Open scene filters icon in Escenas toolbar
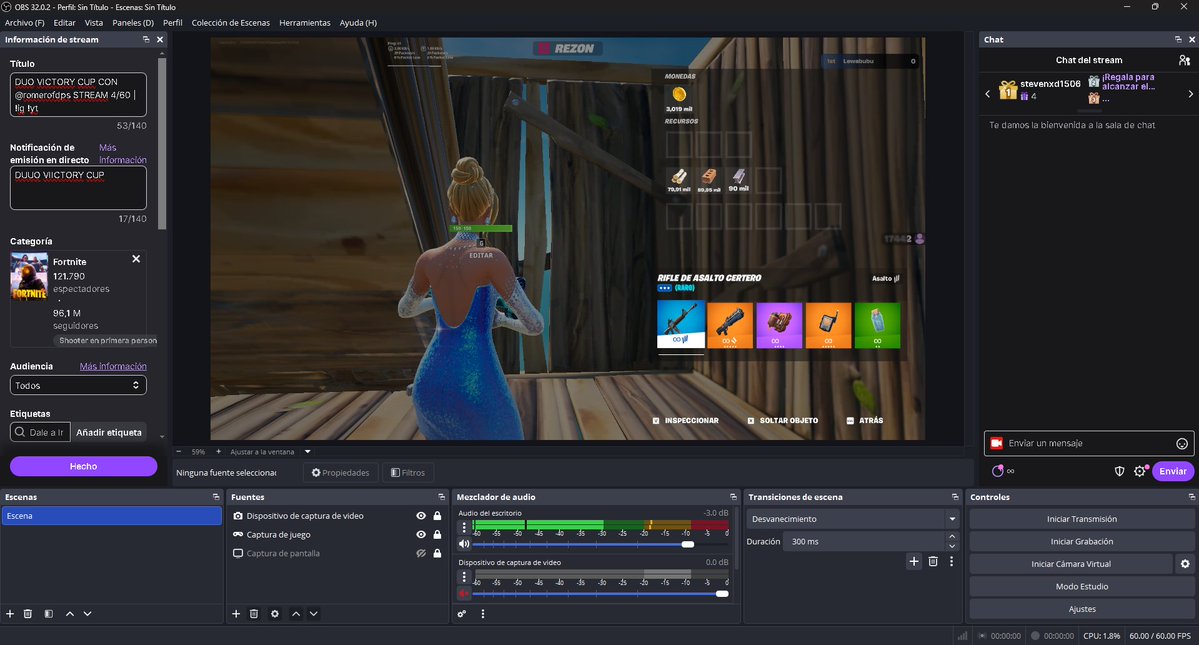This screenshot has width=1199, height=645. tap(48, 614)
